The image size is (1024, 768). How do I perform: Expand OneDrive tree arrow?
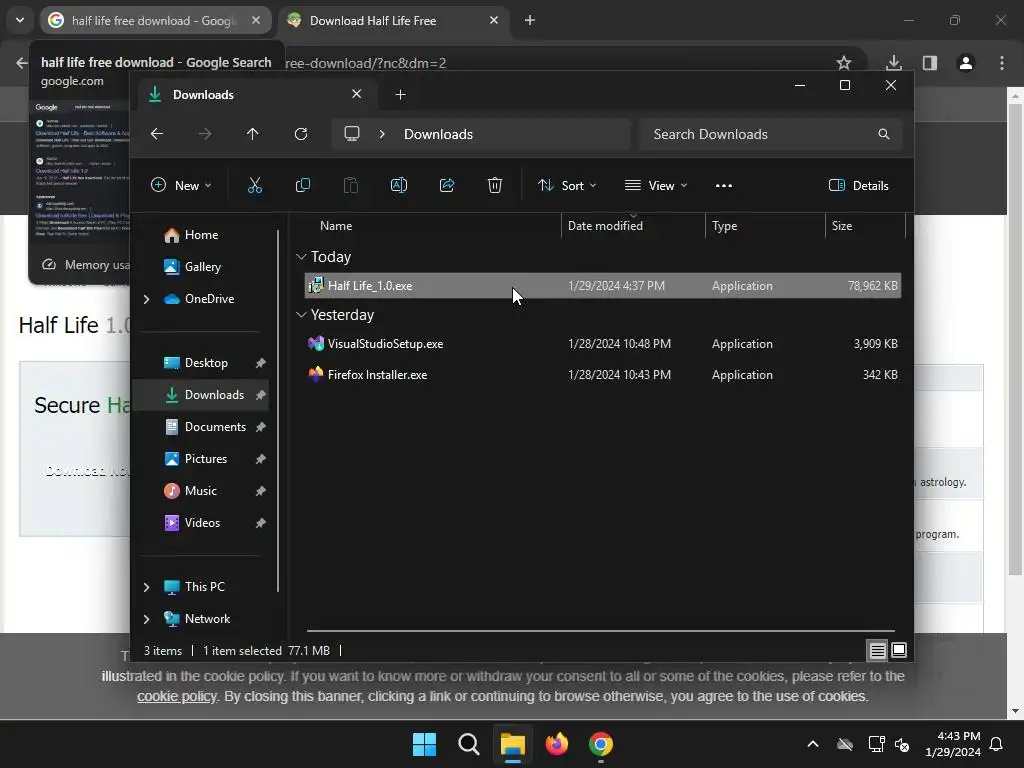146,299
